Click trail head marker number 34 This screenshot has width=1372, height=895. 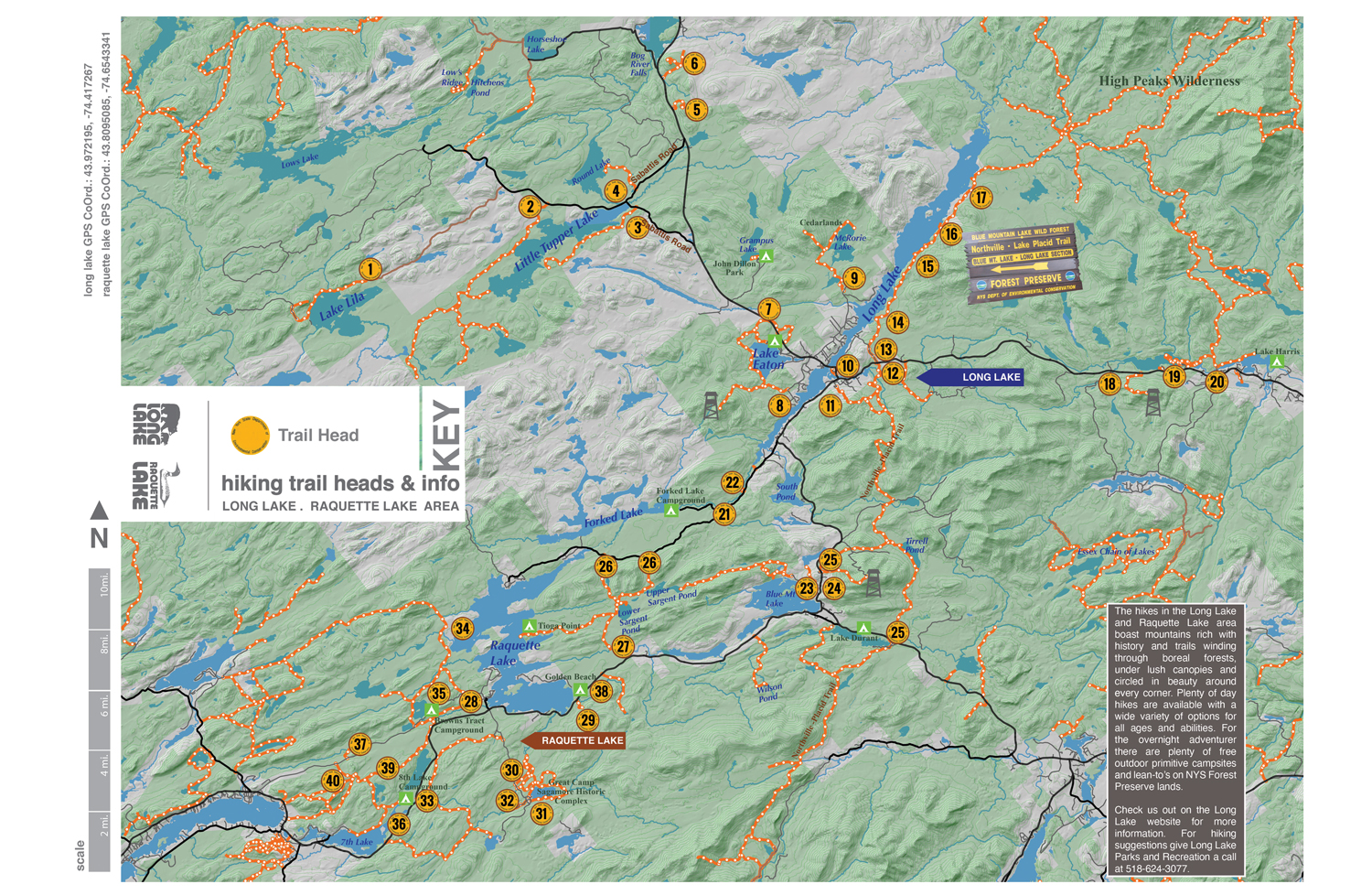[x=463, y=629]
